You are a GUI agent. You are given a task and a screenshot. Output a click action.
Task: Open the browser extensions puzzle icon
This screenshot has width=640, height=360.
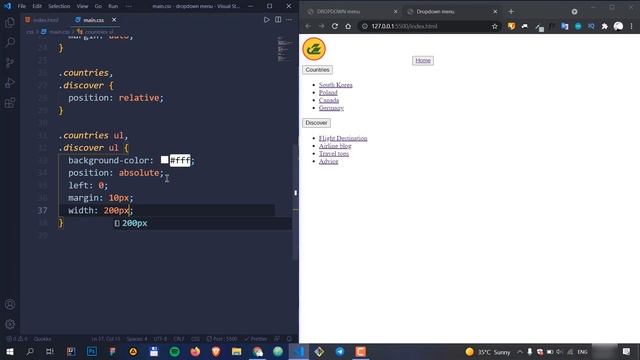pos(604,26)
